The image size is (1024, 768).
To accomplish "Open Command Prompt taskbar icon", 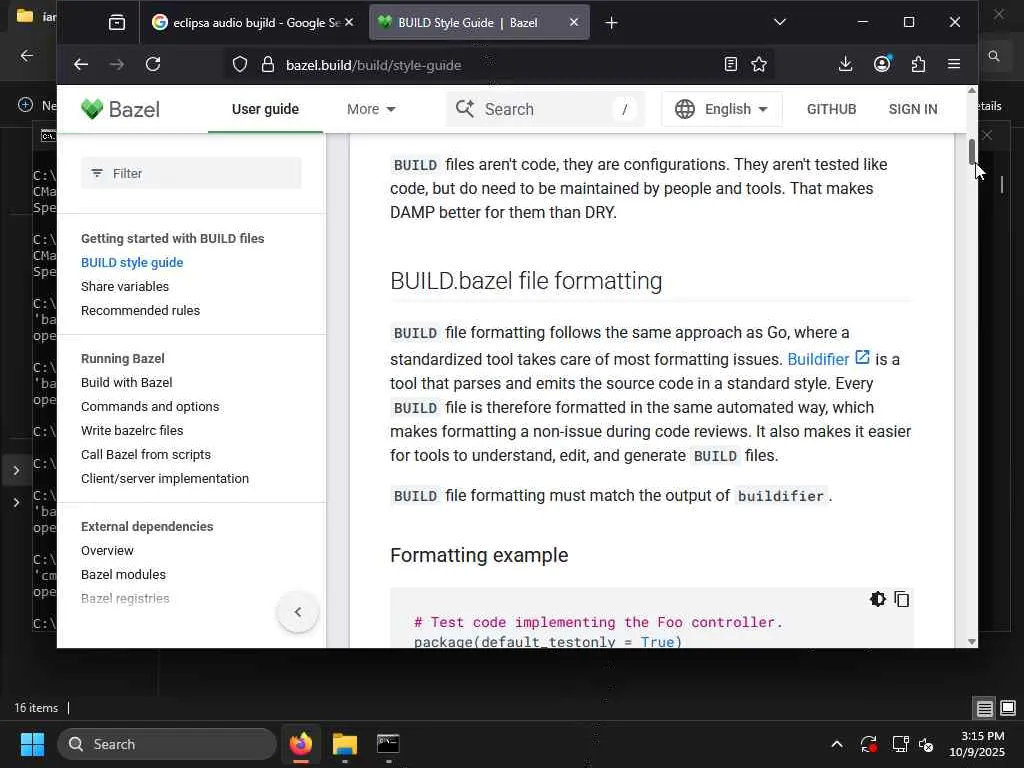I will click(x=389, y=744).
